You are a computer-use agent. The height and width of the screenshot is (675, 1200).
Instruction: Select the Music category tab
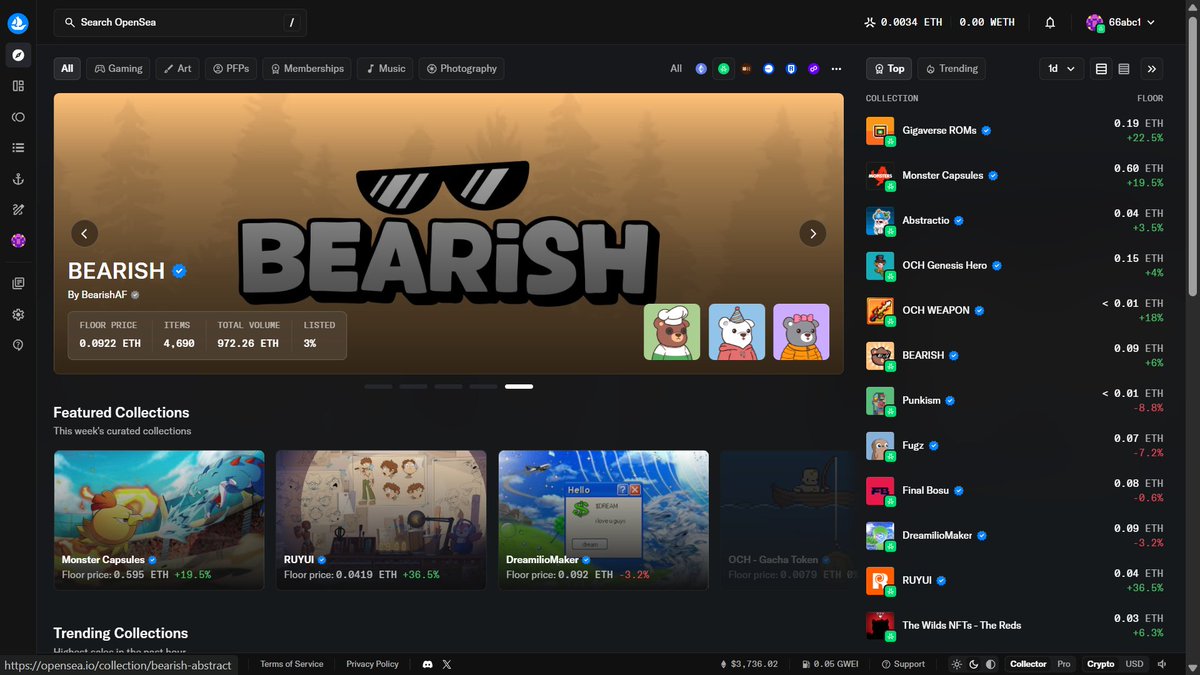(385, 69)
